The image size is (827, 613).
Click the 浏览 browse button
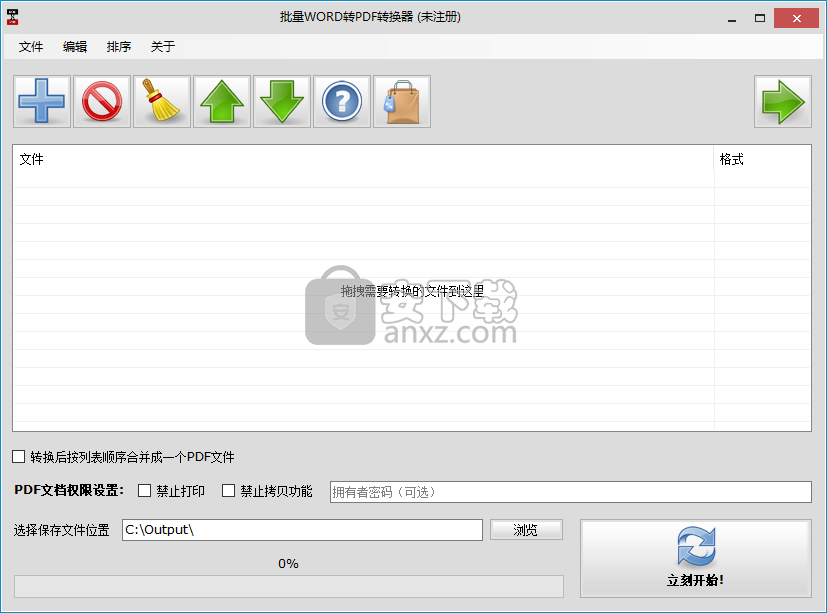526,530
